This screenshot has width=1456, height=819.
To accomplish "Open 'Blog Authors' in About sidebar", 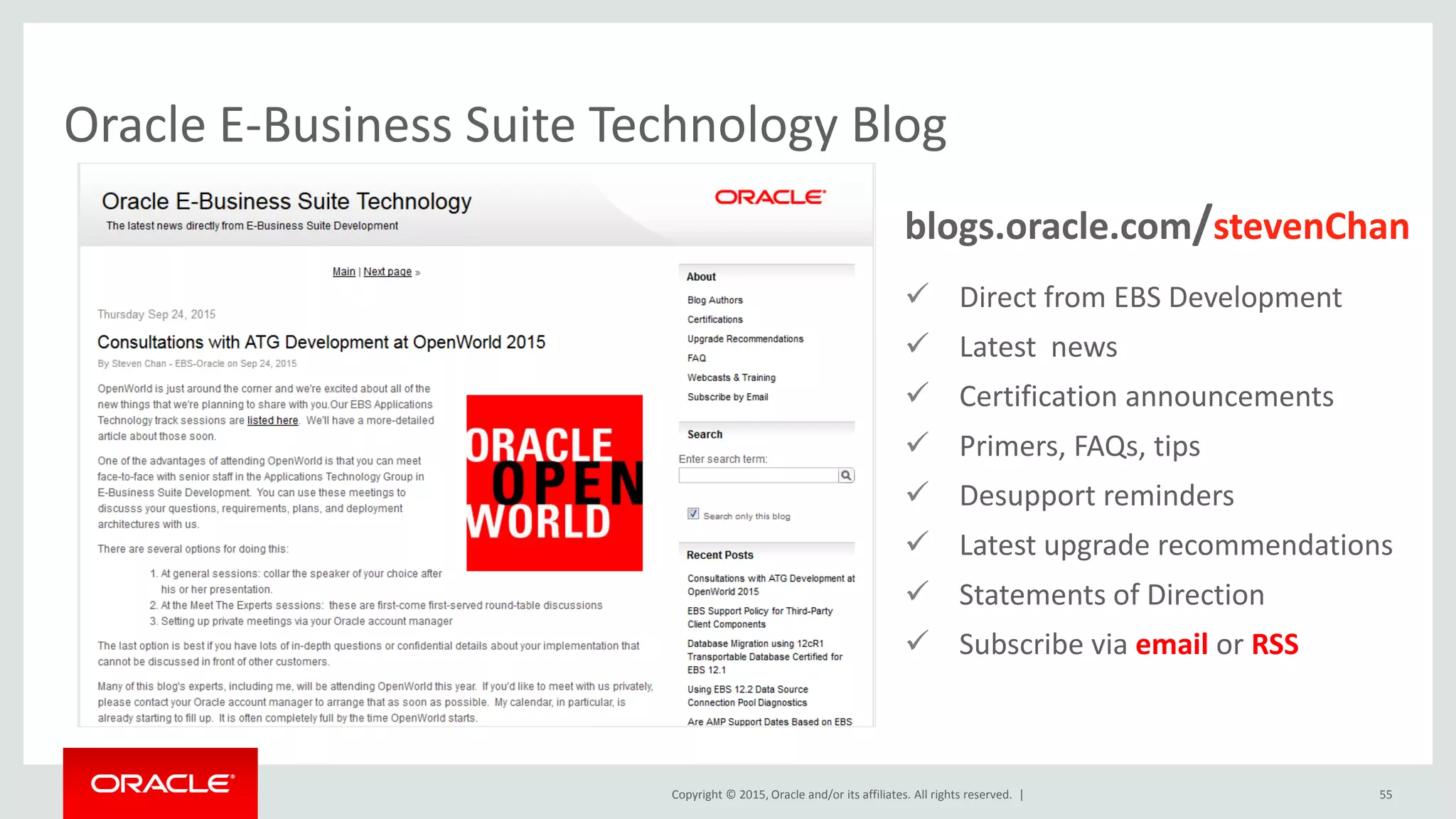I will coord(715,300).
